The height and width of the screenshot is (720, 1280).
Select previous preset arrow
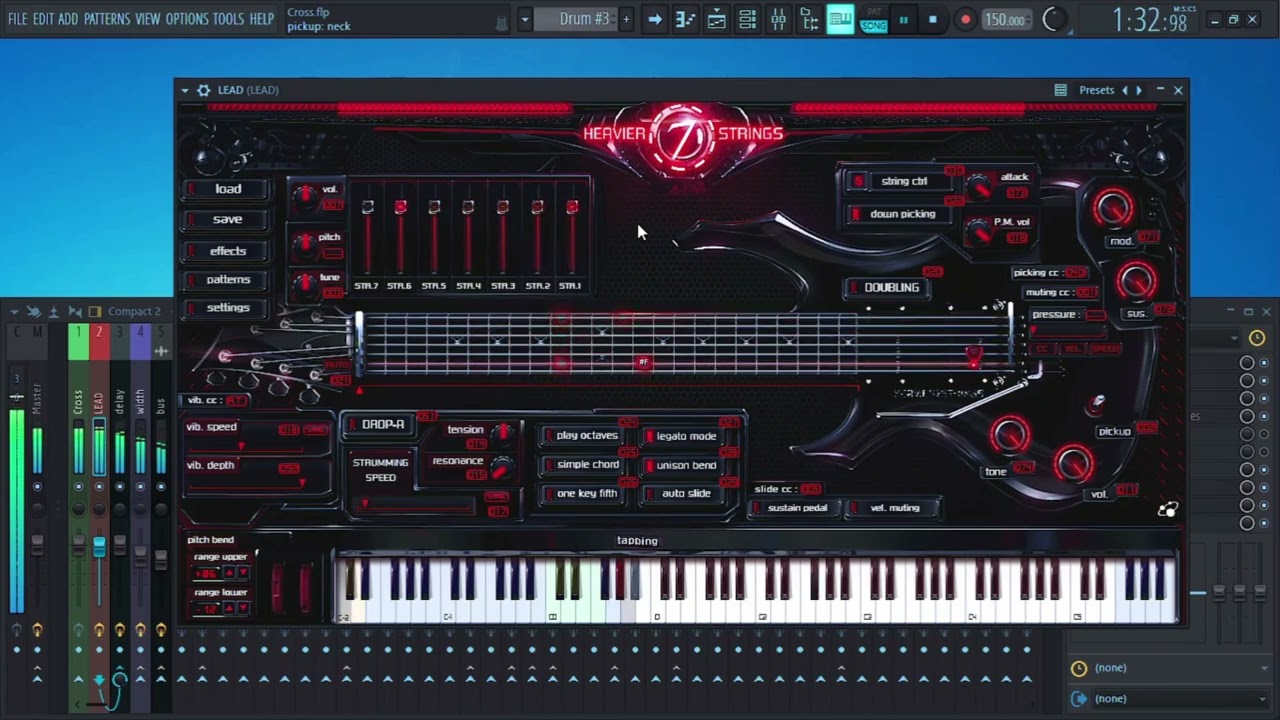(x=1125, y=90)
